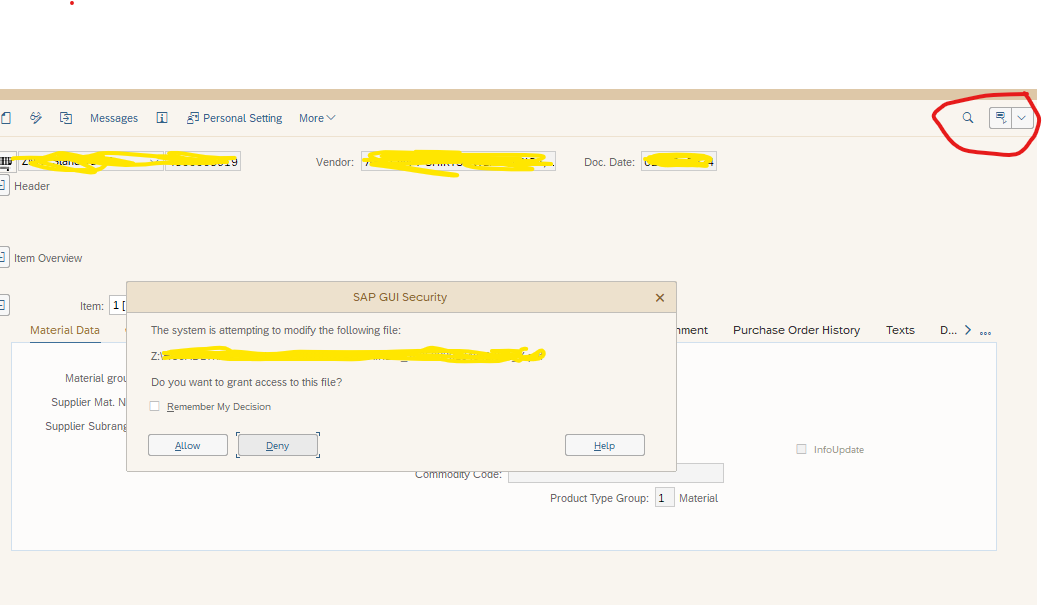Tick the Remember My Decision checkbox
This screenshot has width=1043, height=605.
pyautogui.click(x=155, y=406)
